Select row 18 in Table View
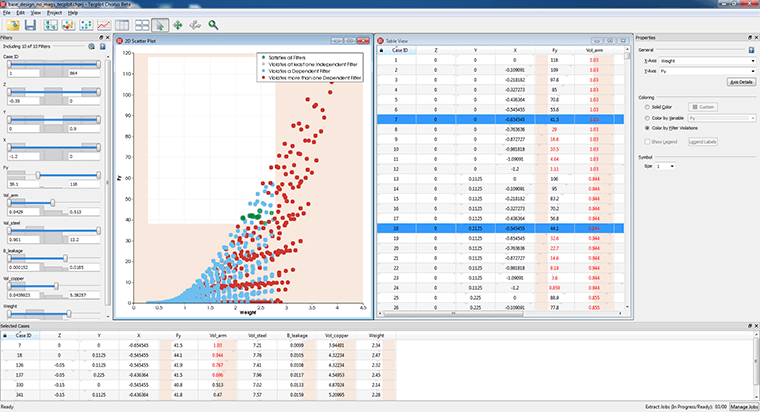Image resolution: width=760 pixels, height=412 pixels. click(500, 228)
